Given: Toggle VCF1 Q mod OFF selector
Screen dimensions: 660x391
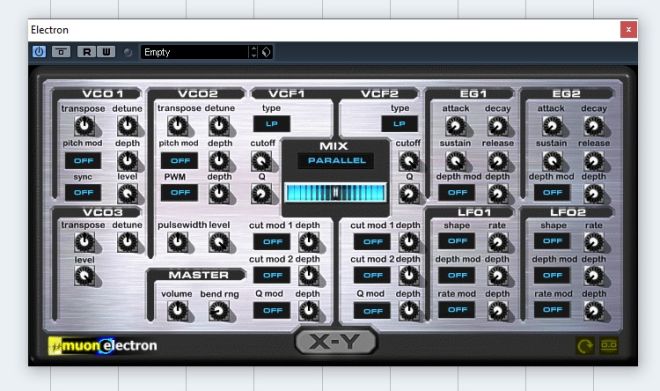Looking at the screenshot, I should pos(271,310).
